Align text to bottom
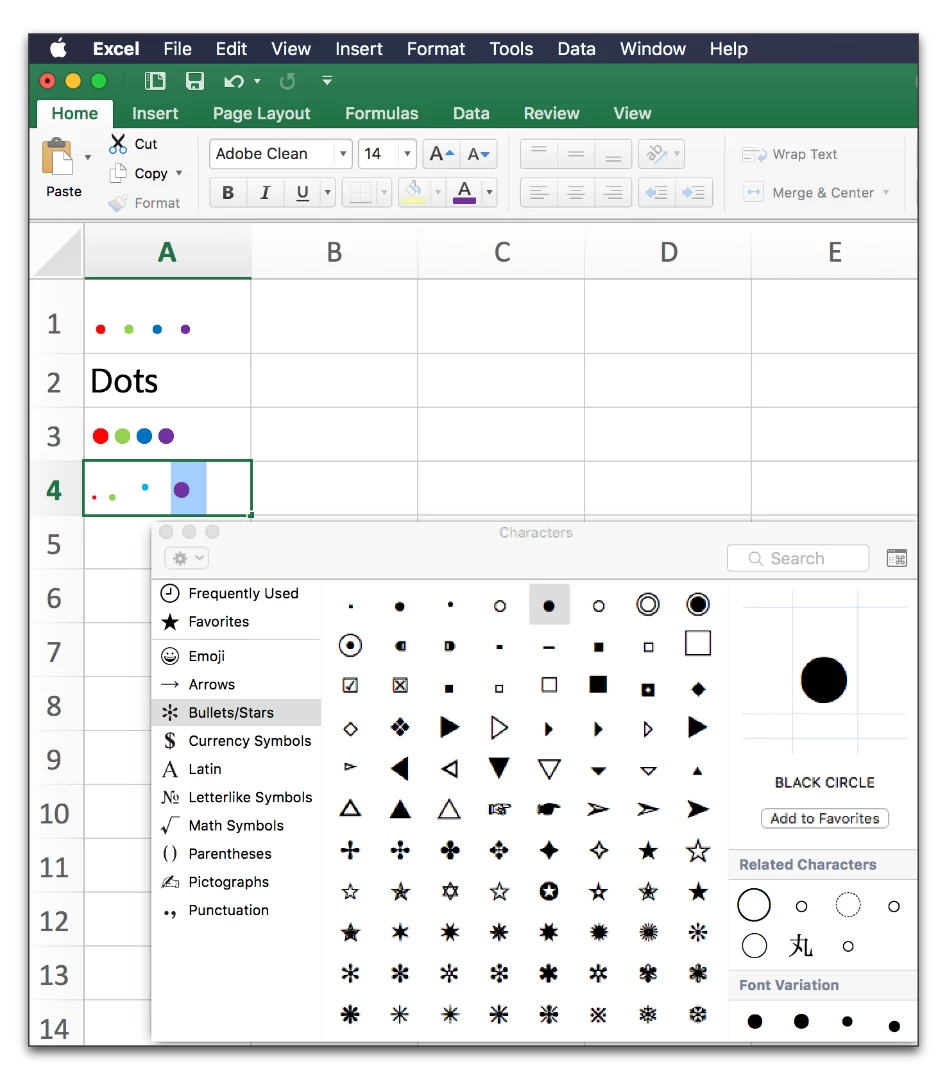Screen dimensions: 947x1080 point(613,154)
